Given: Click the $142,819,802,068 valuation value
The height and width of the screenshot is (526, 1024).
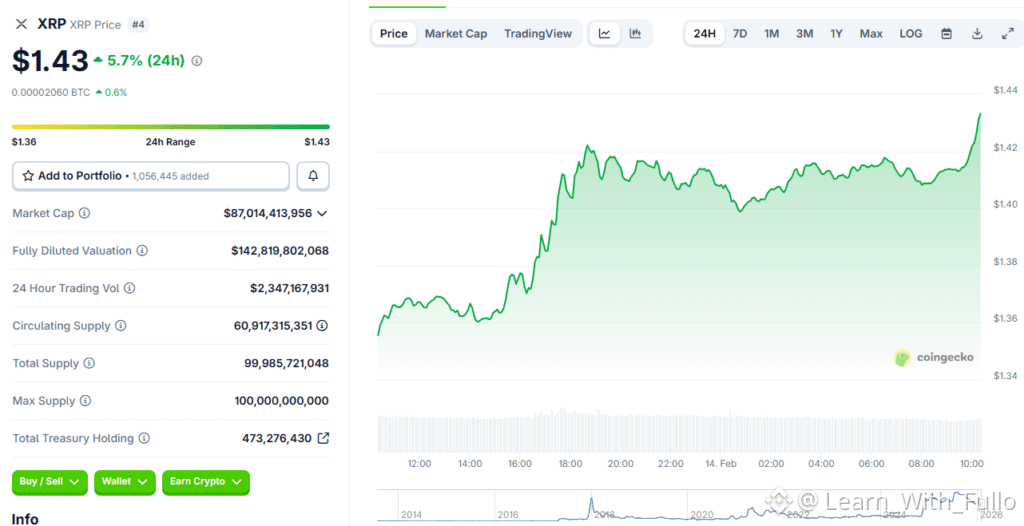Looking at the screenshot, I should [280, 250].
